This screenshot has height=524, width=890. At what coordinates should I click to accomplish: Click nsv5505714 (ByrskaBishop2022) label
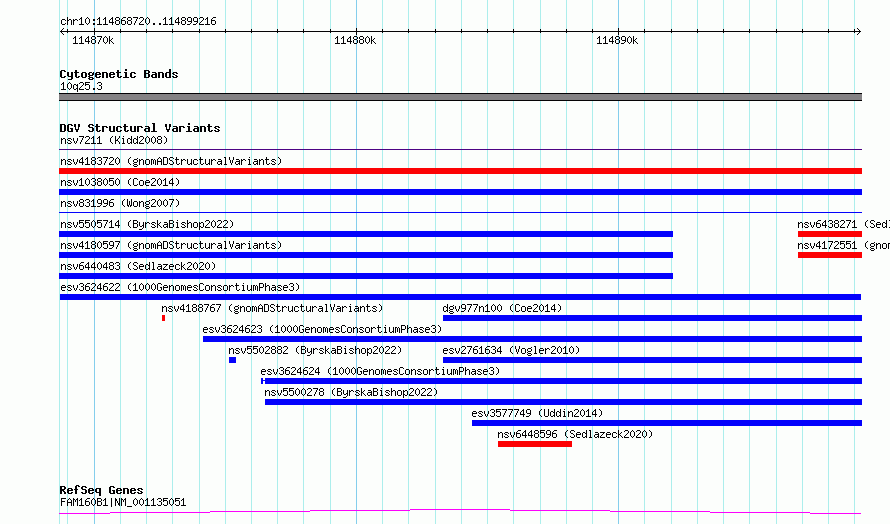[147, 224]
